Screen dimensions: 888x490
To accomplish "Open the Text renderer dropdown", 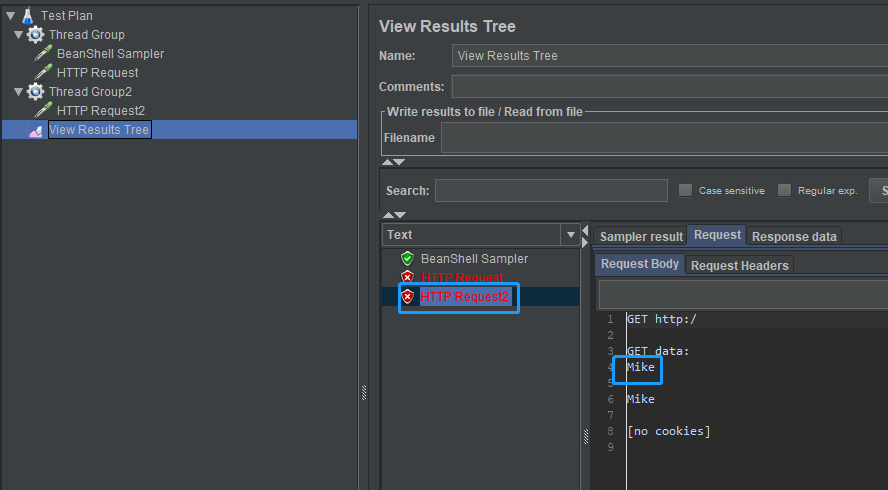I will (x=570, y=235).
